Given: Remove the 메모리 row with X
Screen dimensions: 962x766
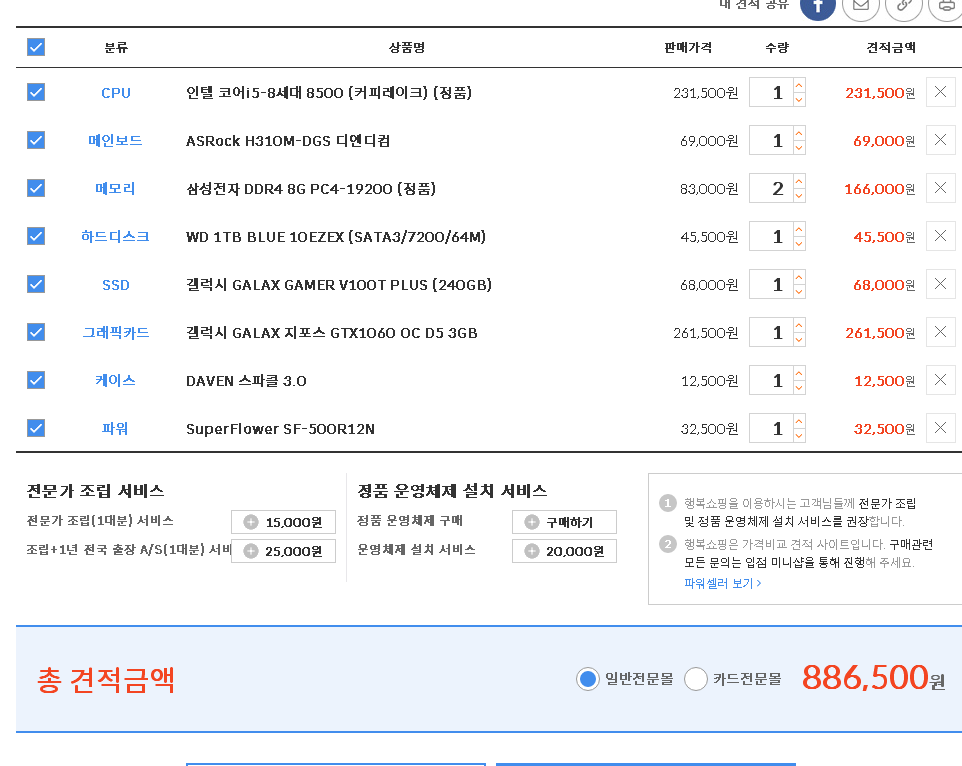Looking at the screenshot, I should (x=940, y=188).
